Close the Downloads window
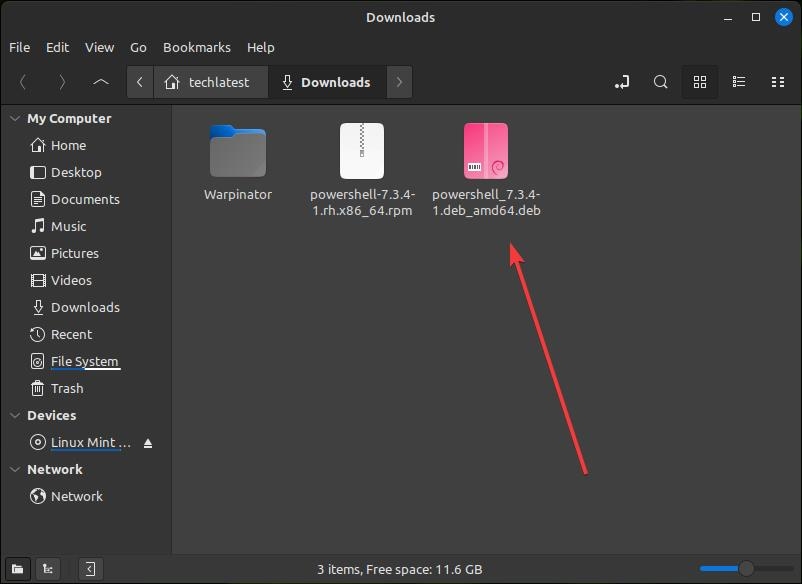802x584 pixels. point(784,17)
